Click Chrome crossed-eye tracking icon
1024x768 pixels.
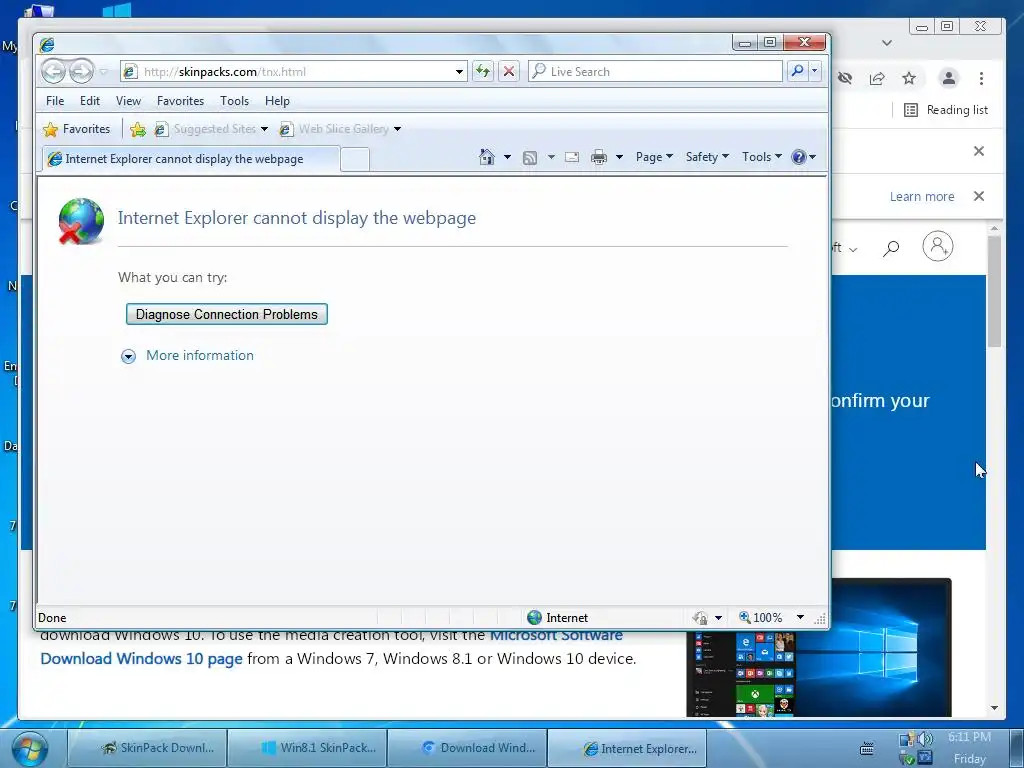[845, 78]
